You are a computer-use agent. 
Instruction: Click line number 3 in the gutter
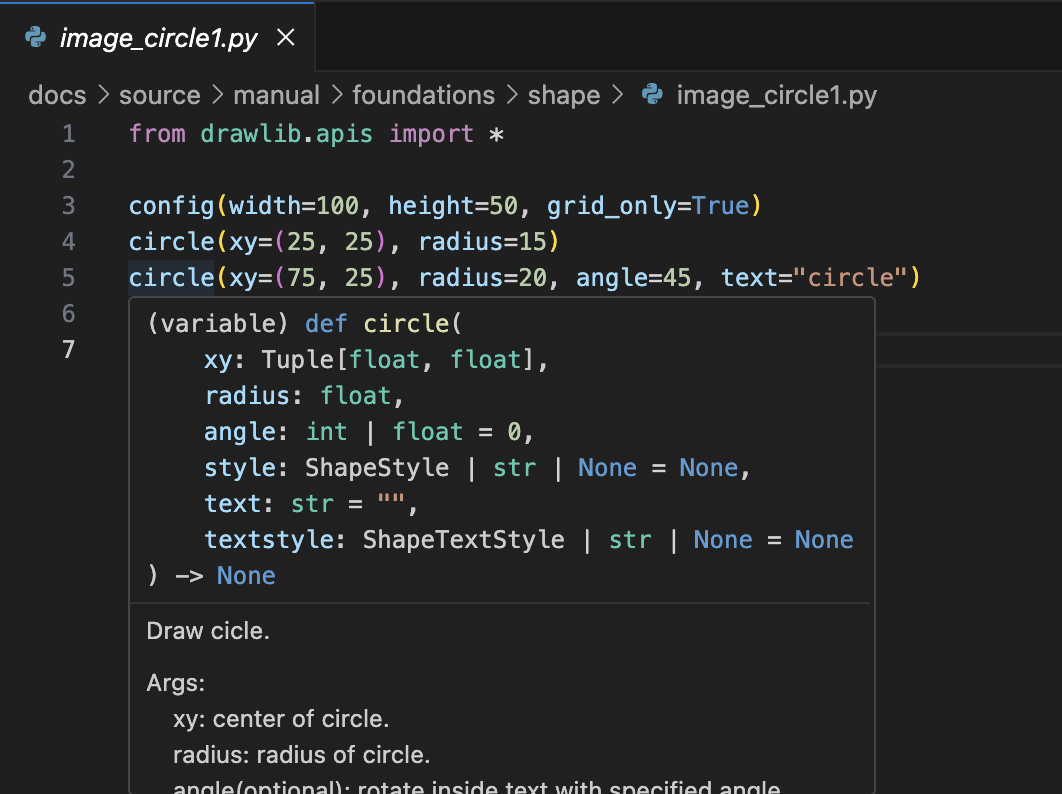click(x=68, y=205)
